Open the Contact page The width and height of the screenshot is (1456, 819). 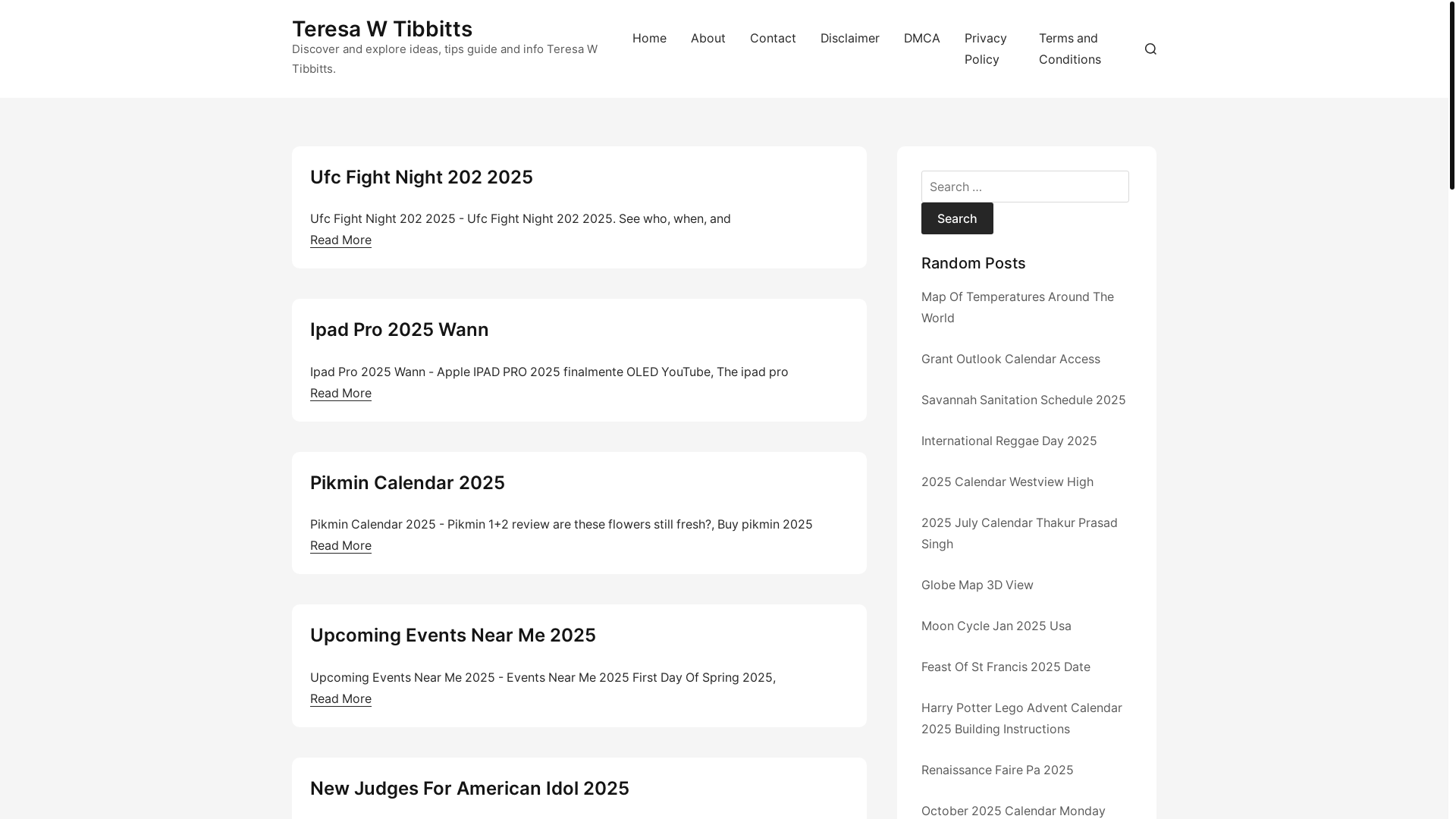[x=773, y=38]
